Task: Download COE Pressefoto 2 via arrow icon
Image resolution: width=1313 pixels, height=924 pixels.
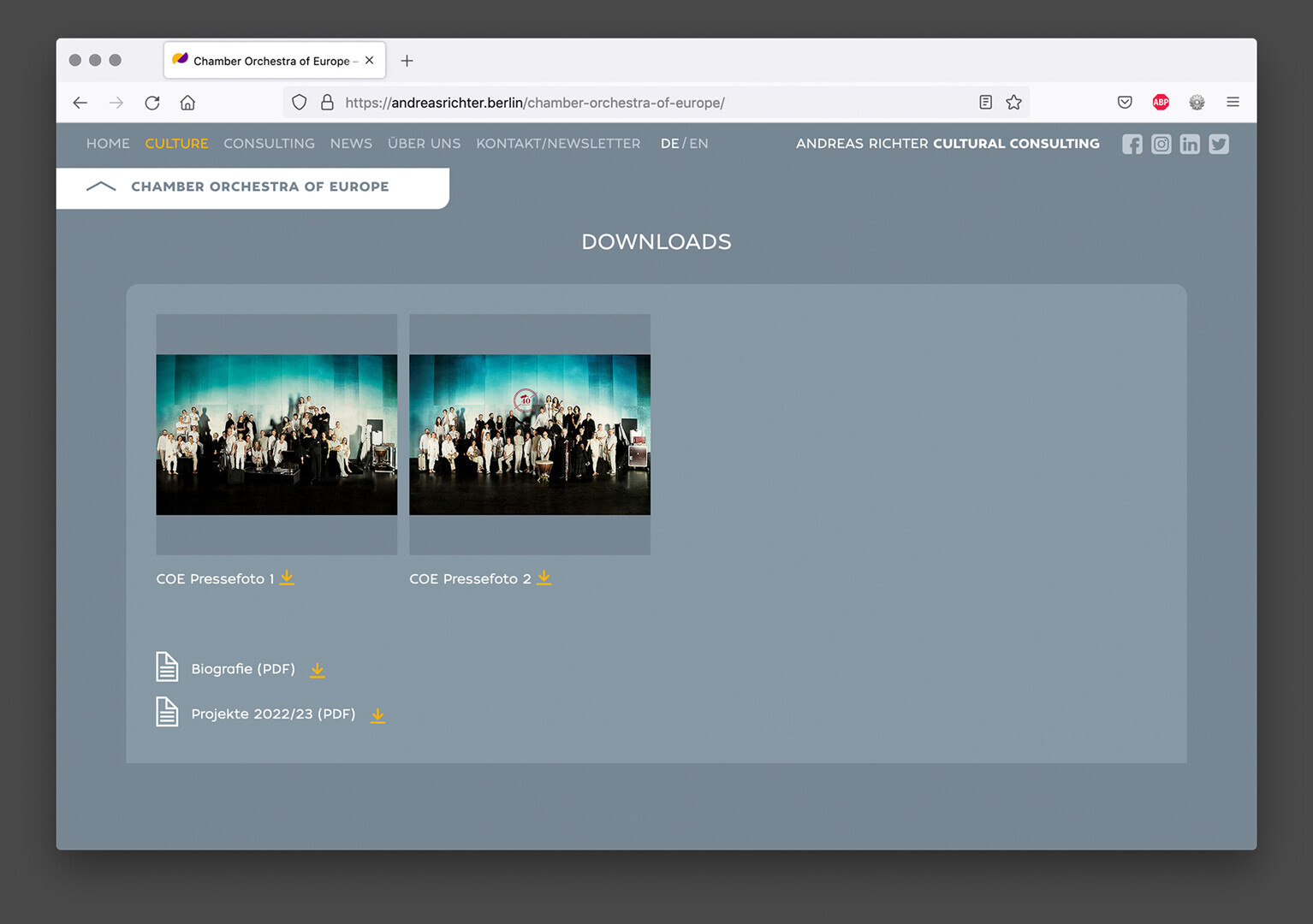Action: 544,578
